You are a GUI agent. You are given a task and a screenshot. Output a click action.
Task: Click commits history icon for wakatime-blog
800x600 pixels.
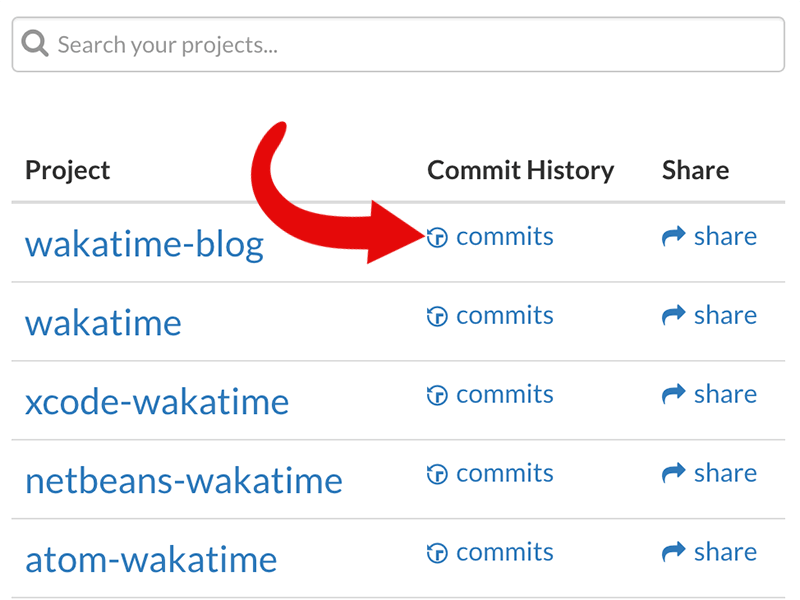pos(437,237)
